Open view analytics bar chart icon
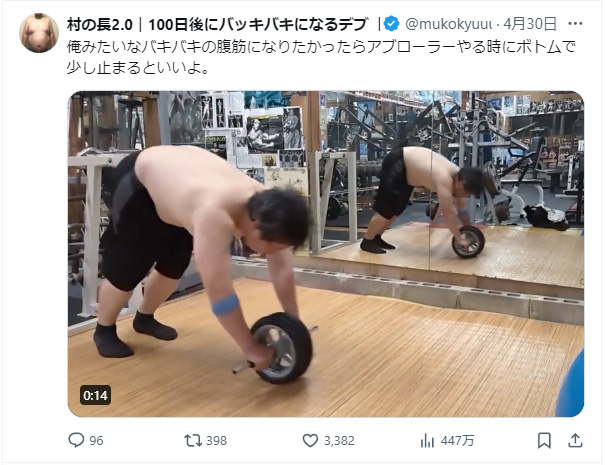 point(427,440)
